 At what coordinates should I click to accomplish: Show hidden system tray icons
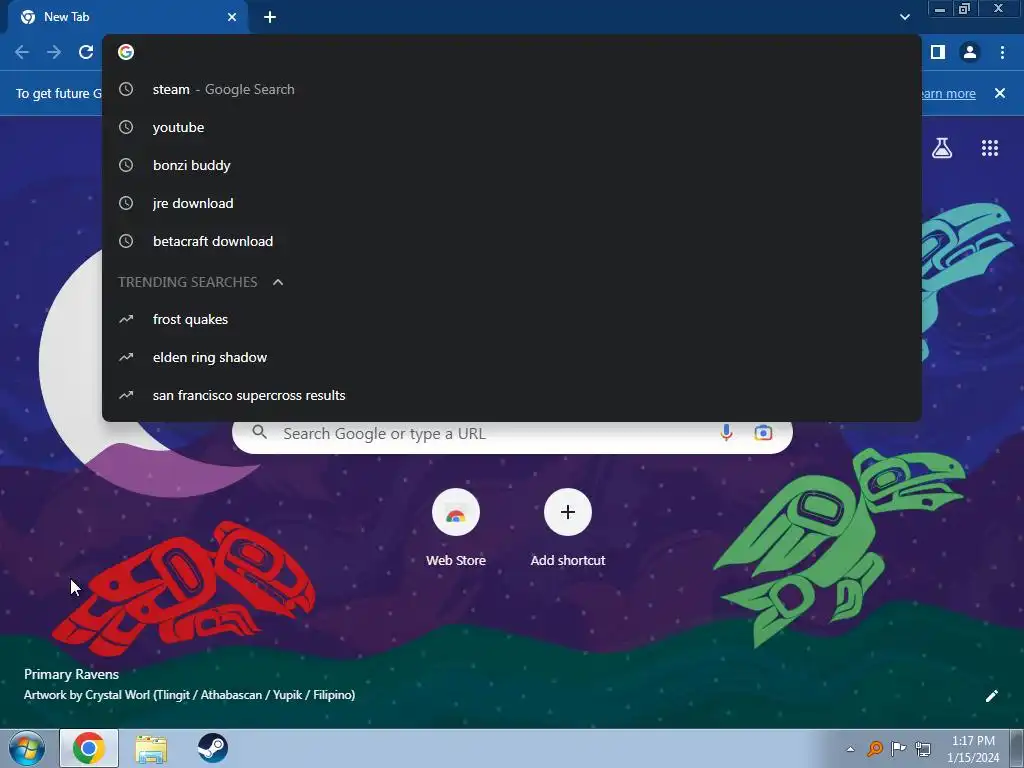850,749
